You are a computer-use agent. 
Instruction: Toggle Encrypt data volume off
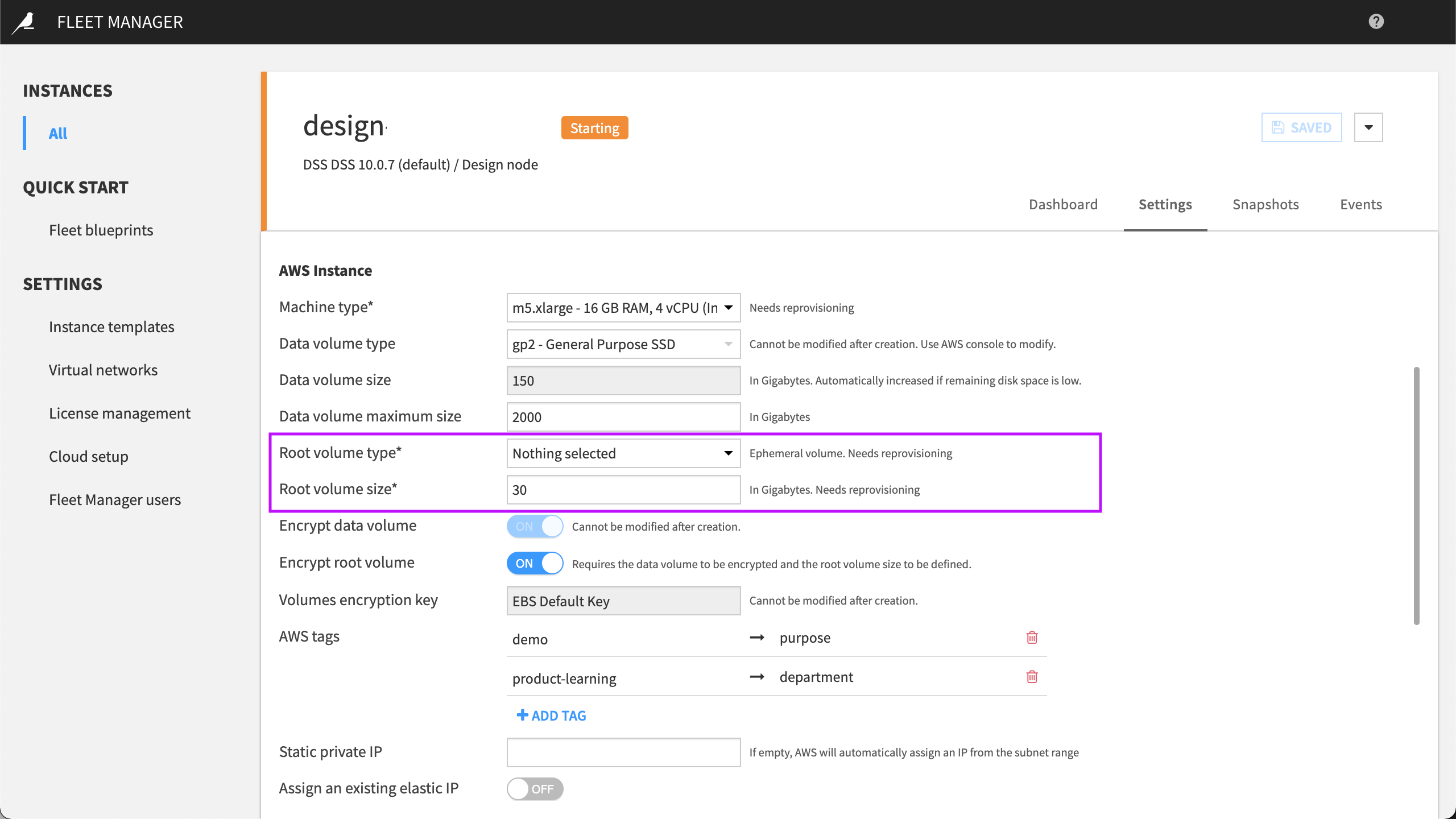click(534, 526)
